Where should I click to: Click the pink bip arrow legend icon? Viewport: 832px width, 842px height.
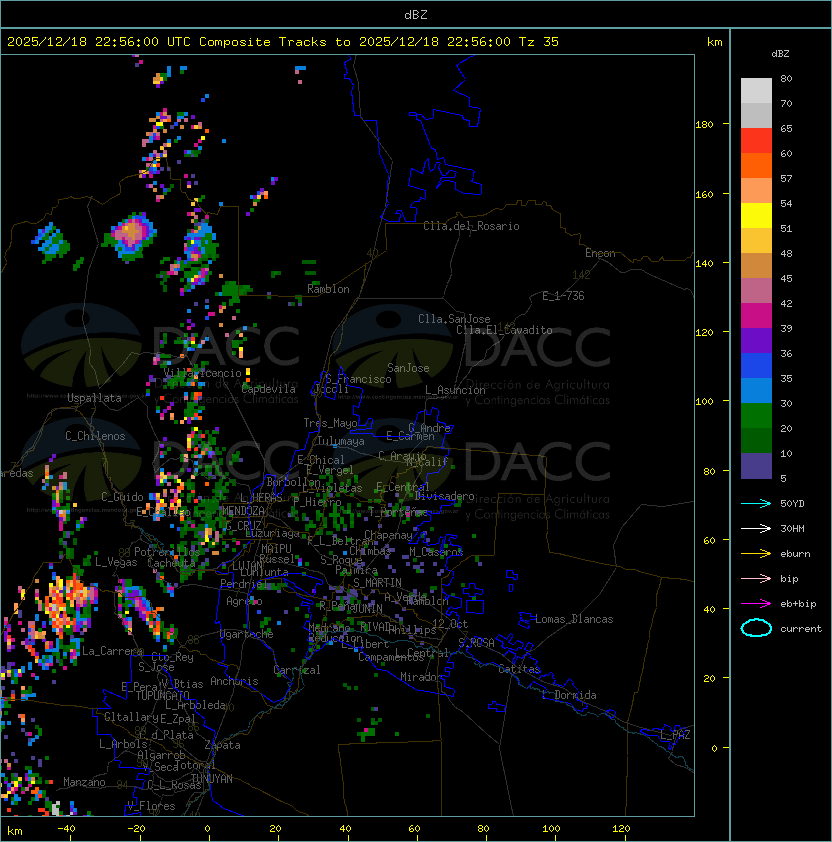click(x=756, y=578)
